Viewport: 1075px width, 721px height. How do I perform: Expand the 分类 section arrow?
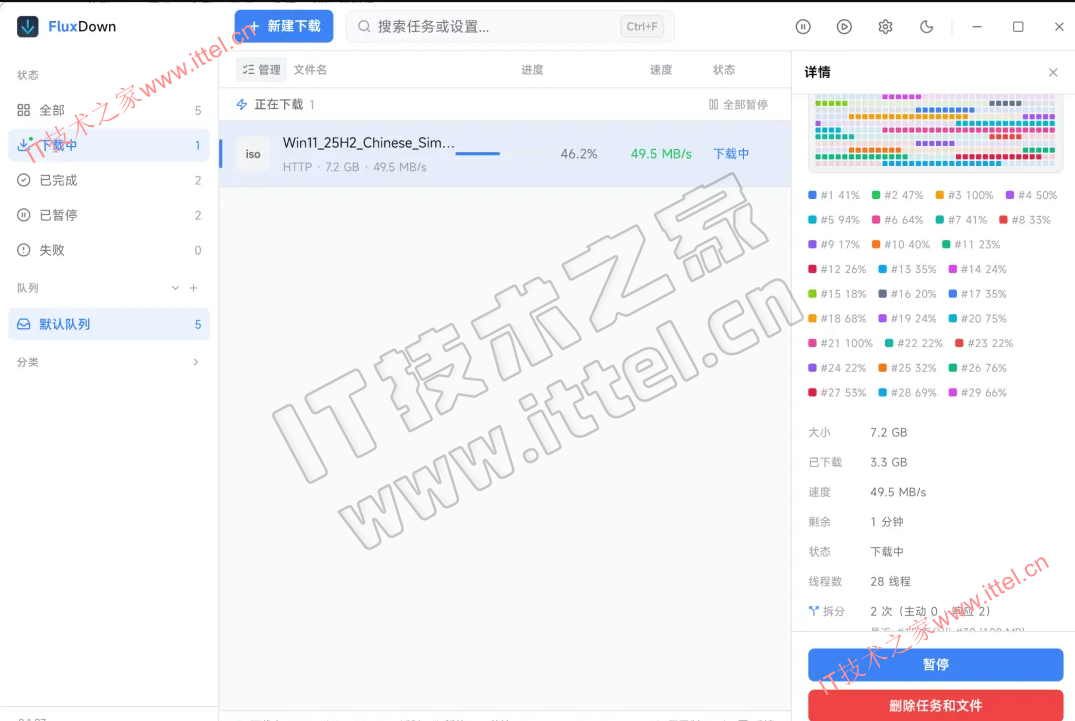point(196,362)
